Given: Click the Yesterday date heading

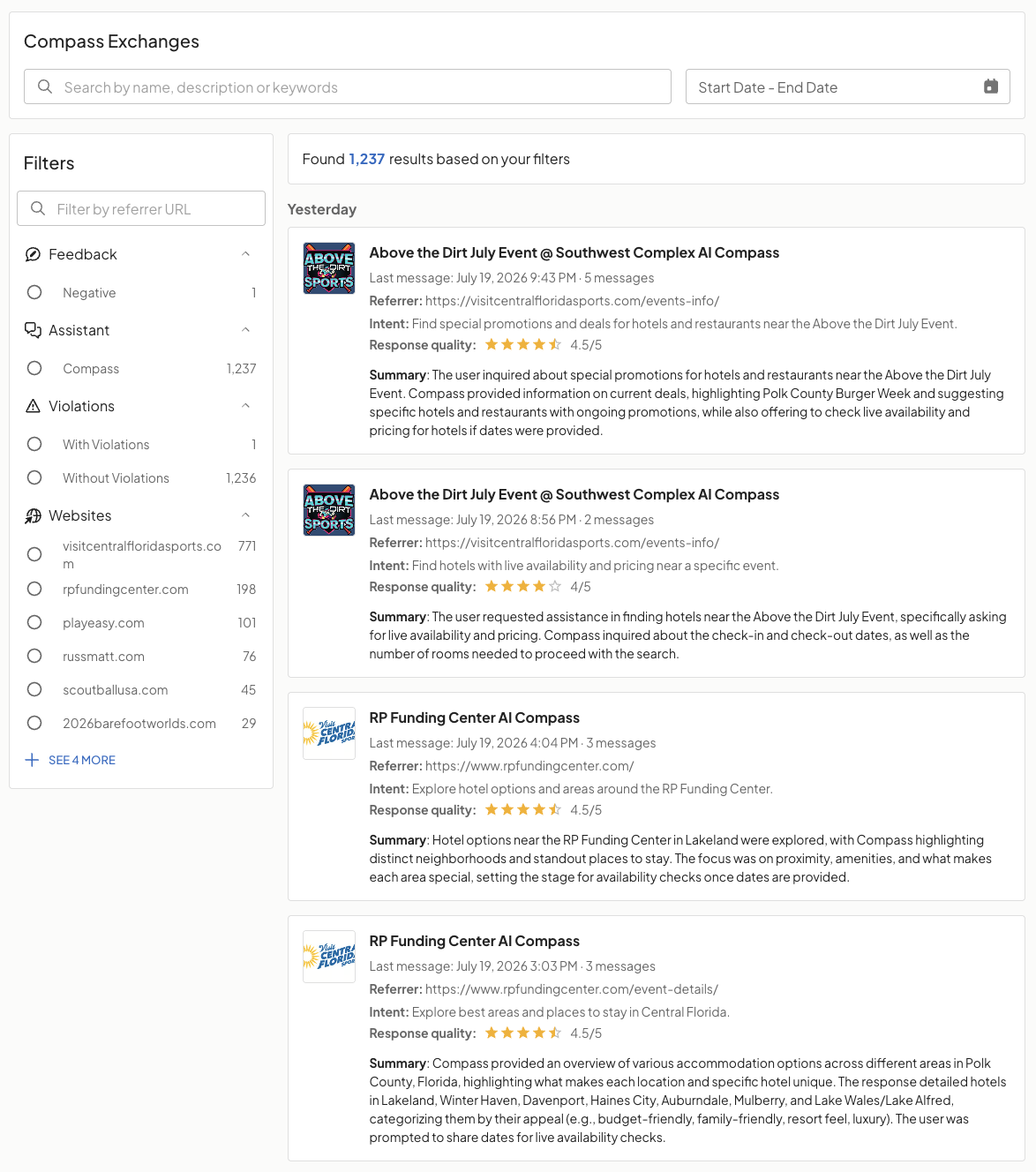Looking at the screenshot, I should (322, 209).
